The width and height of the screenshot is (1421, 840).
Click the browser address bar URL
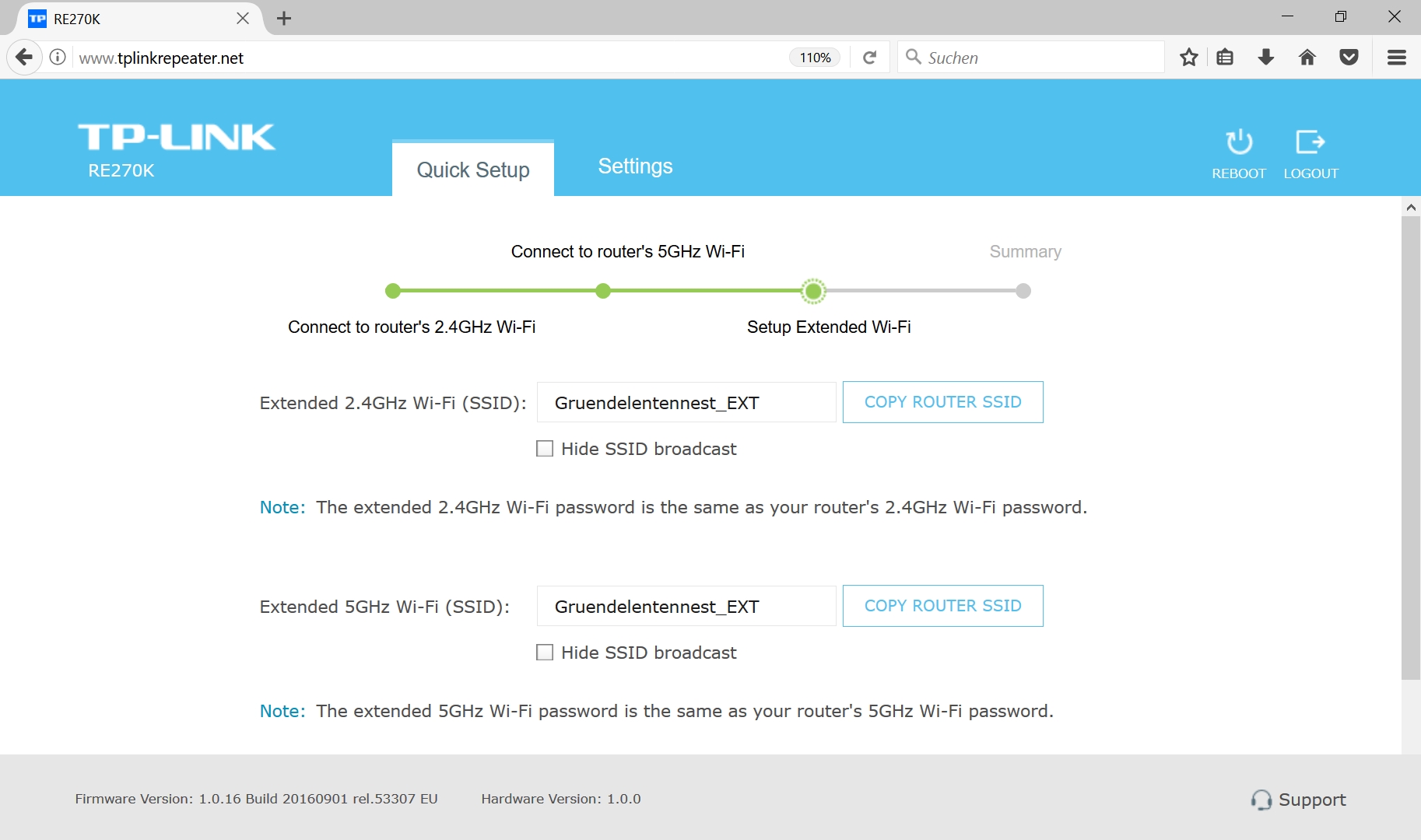(161, 58)
